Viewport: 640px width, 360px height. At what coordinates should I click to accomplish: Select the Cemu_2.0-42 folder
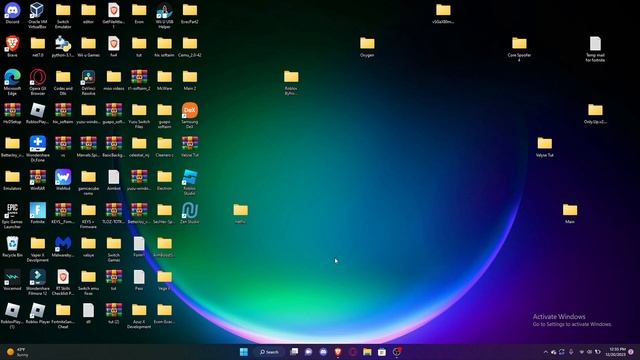[x=190, y=47]
